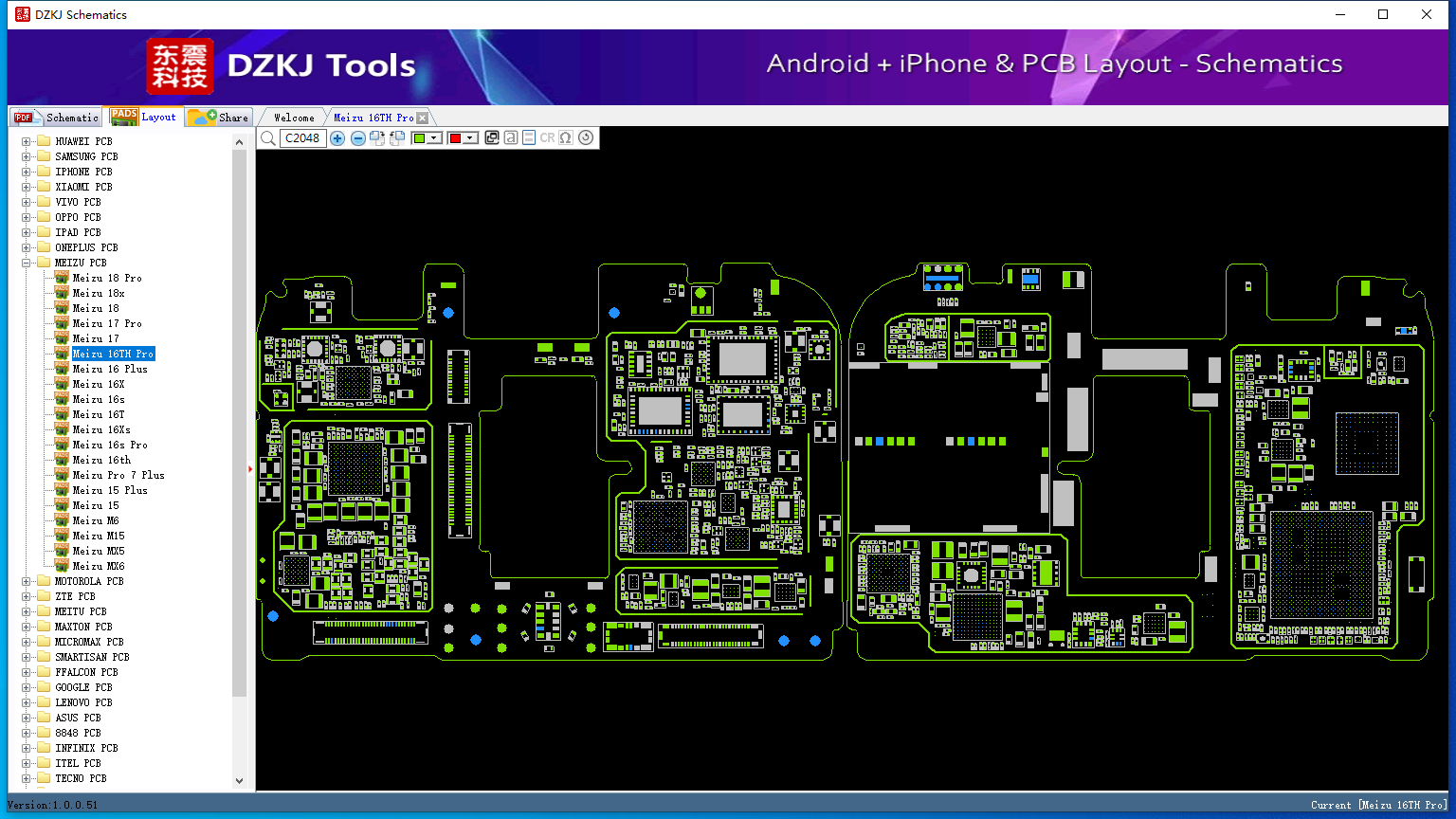Select the Meizu 16TH Pro document tab
Screen dimensions: 1456x819
pyautogui.click(x=373, y=118)
